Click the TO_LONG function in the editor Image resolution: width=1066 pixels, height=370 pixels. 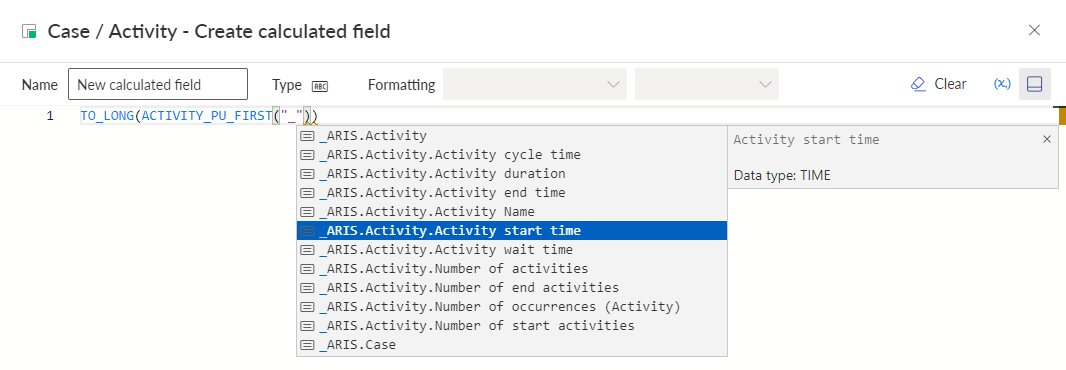tap(107, 116)
